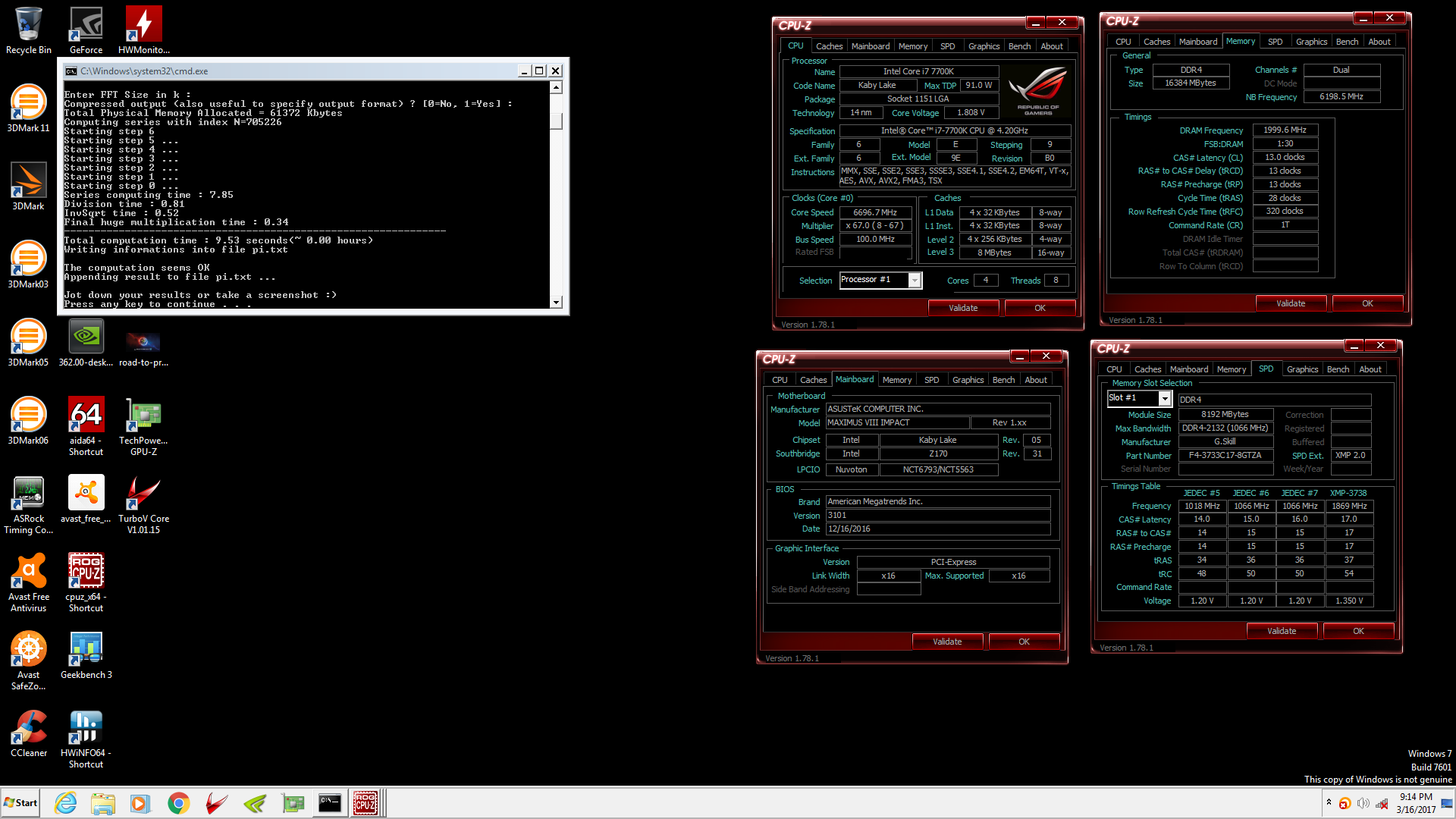Open the volume tray icon
Screen dimensions: 1456x819
(x=1363, y=803)
